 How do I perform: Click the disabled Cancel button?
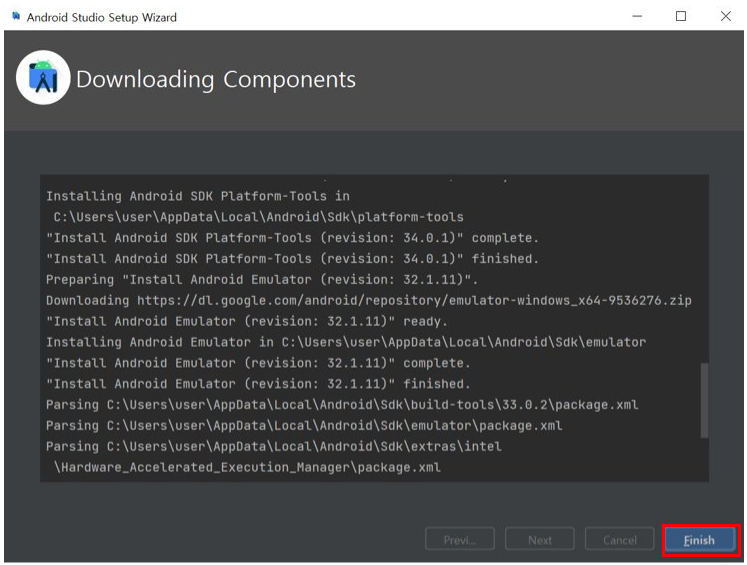point(619,539)
